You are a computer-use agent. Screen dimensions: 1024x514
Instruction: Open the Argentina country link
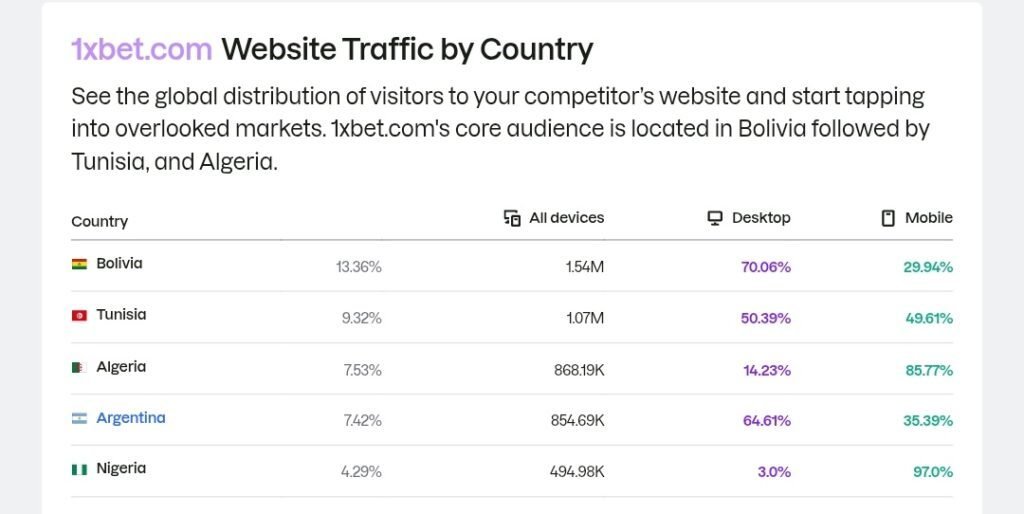pyautogui.click(x=131, y=418)
